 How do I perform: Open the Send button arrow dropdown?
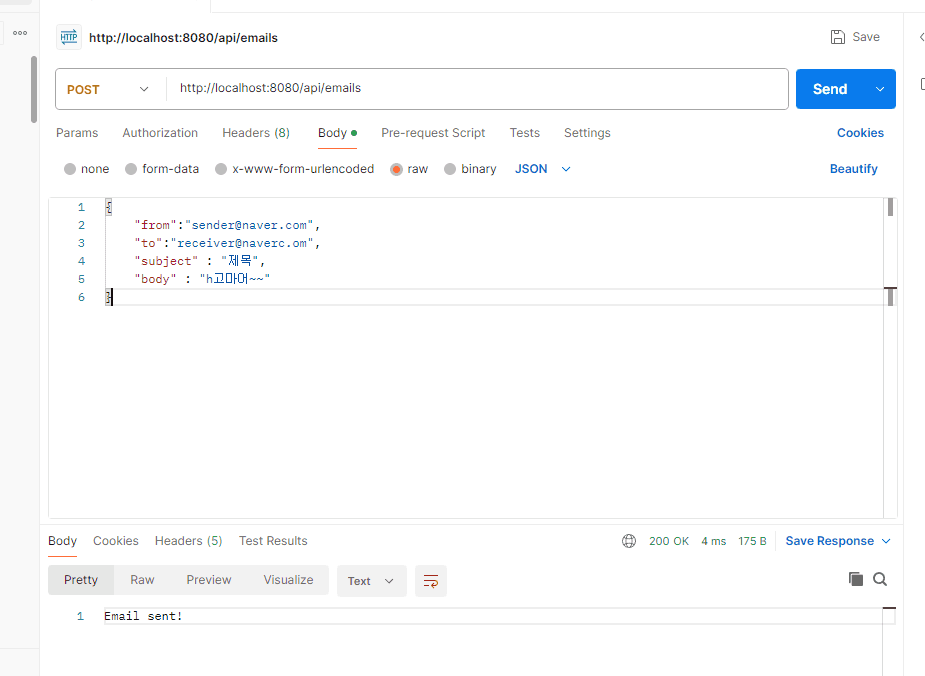(x=880, y=89)
